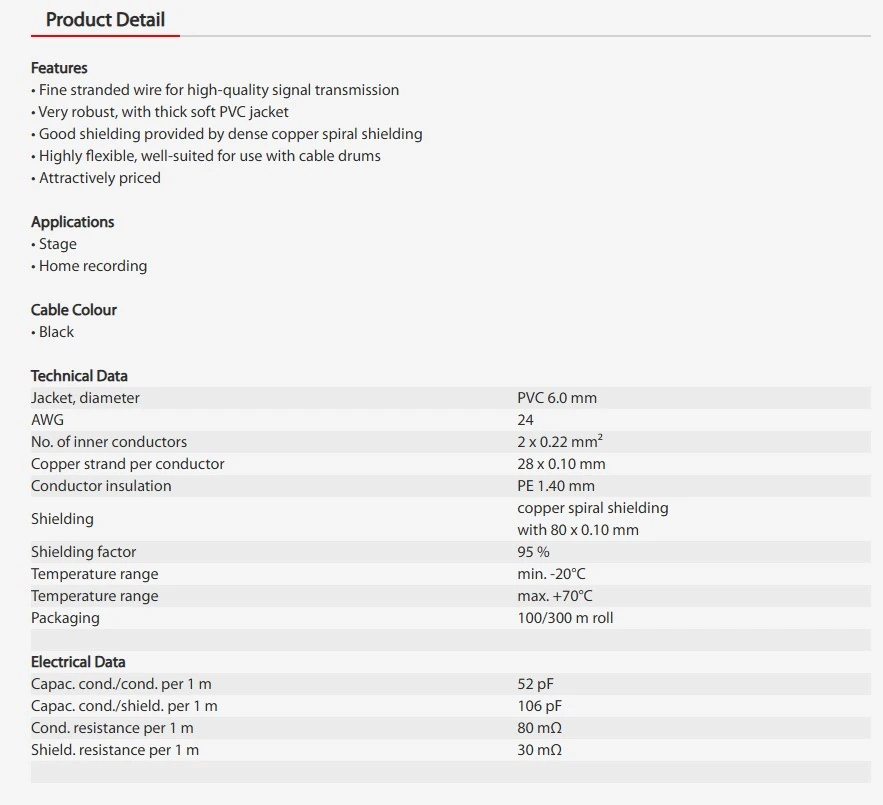883x805 pixels.
Task: Click the '100/300 m roll' packaging value
Action: click(x=565, y=618)
